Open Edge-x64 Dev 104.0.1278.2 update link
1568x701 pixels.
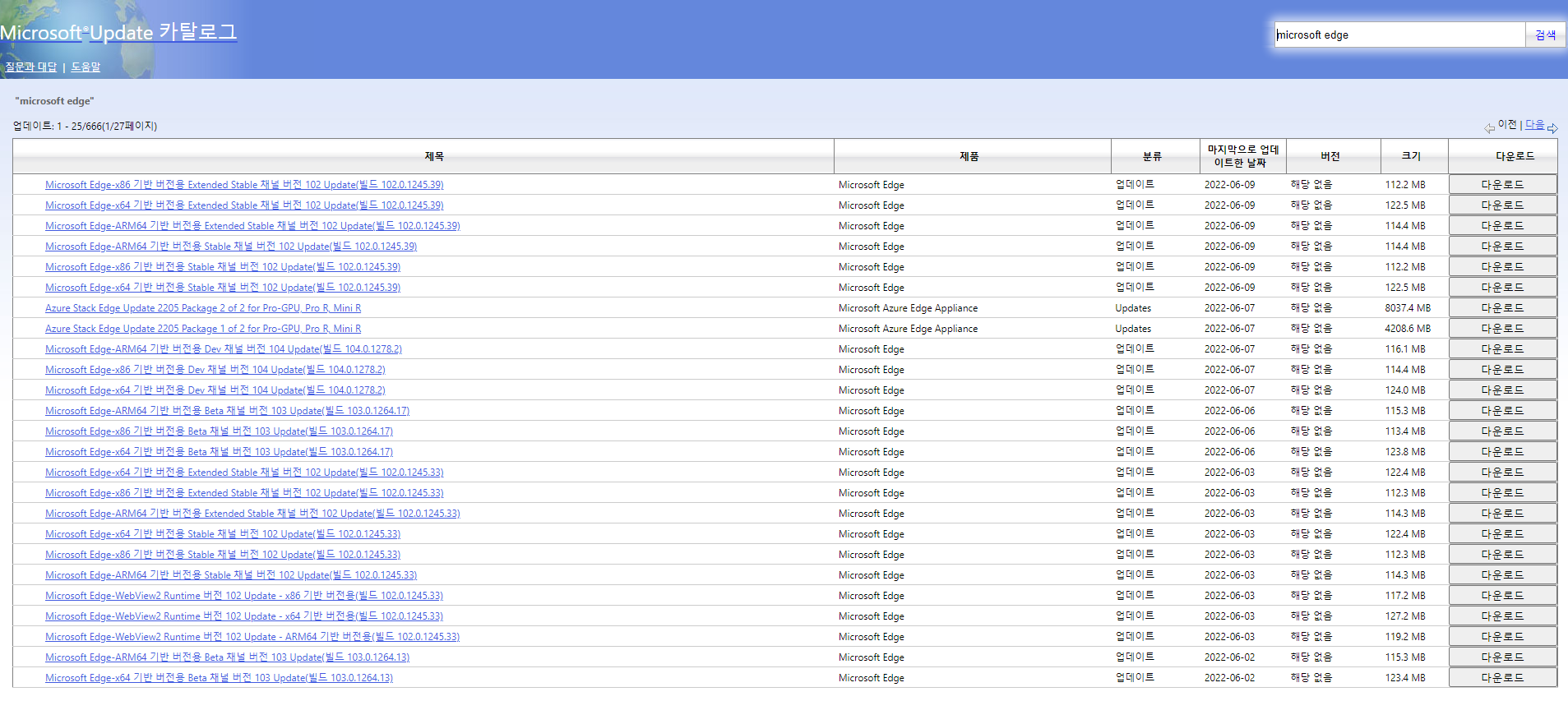[x=215, y=390]
